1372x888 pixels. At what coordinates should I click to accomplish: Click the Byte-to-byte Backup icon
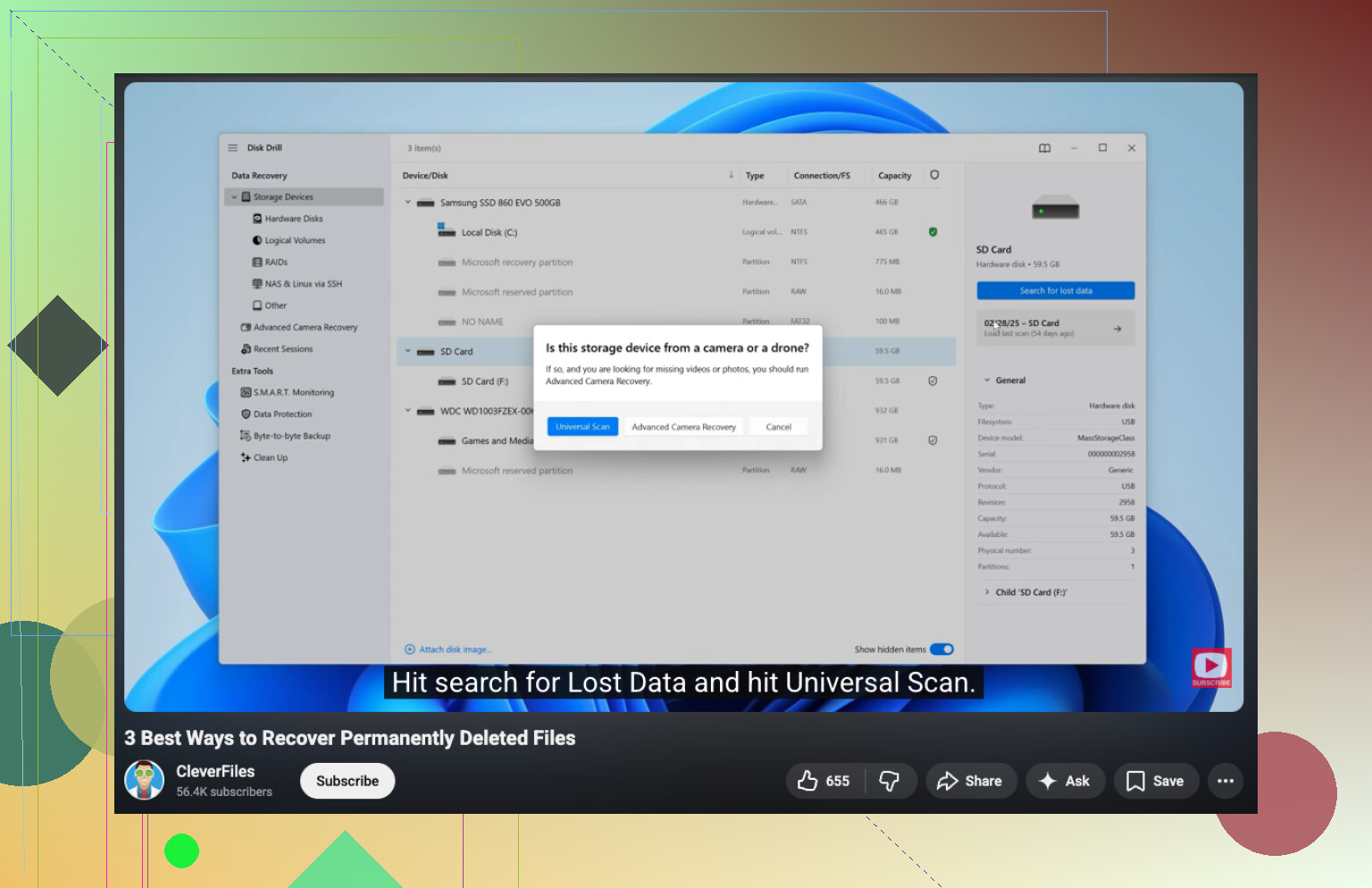pyautogui.click(x=246, y=436)
